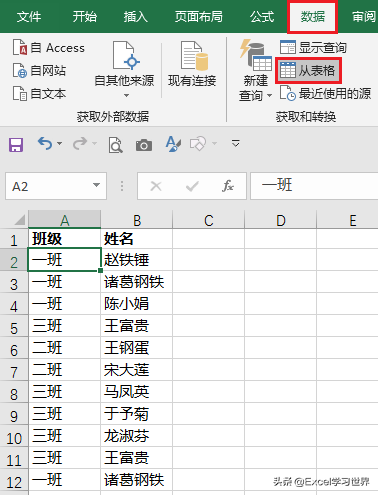Open the 新建查询 dropdown
The width and height of the screenshot is (378, 495).
coord(256,70)
